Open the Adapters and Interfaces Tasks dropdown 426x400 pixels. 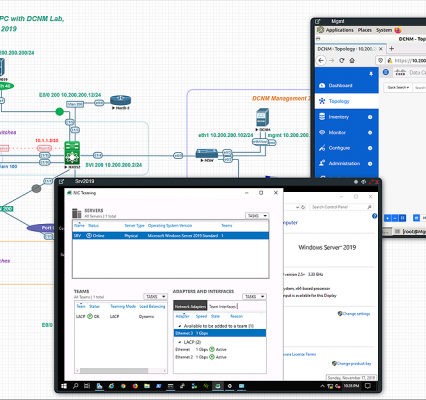coord(254,296)
